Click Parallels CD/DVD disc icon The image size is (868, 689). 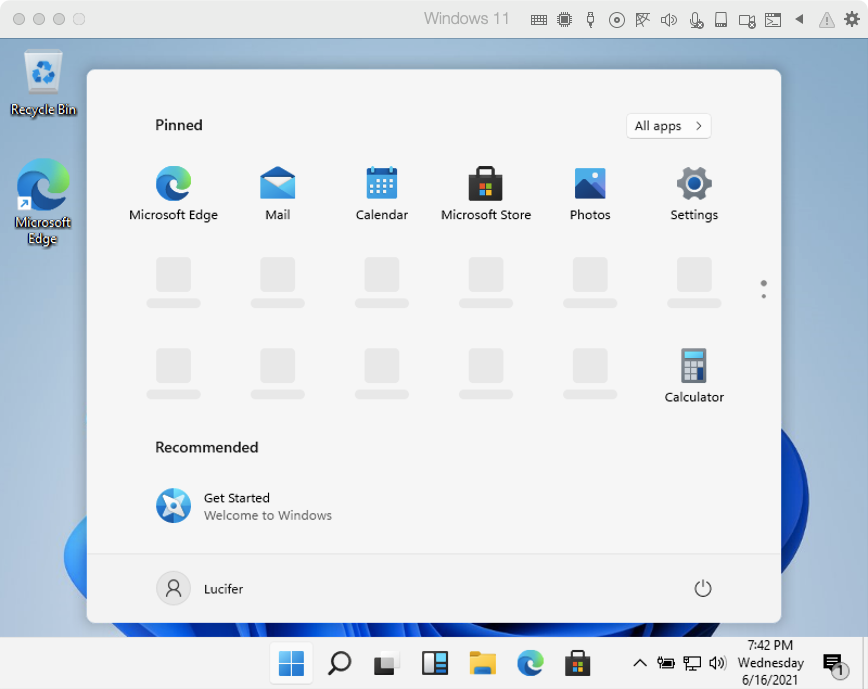617,20
